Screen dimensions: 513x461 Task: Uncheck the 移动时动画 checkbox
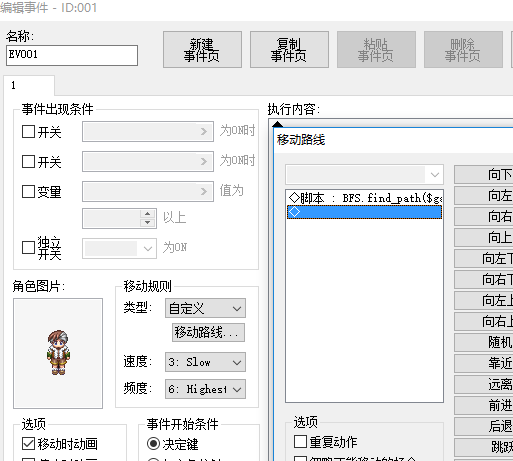click(x=28, y=444)
